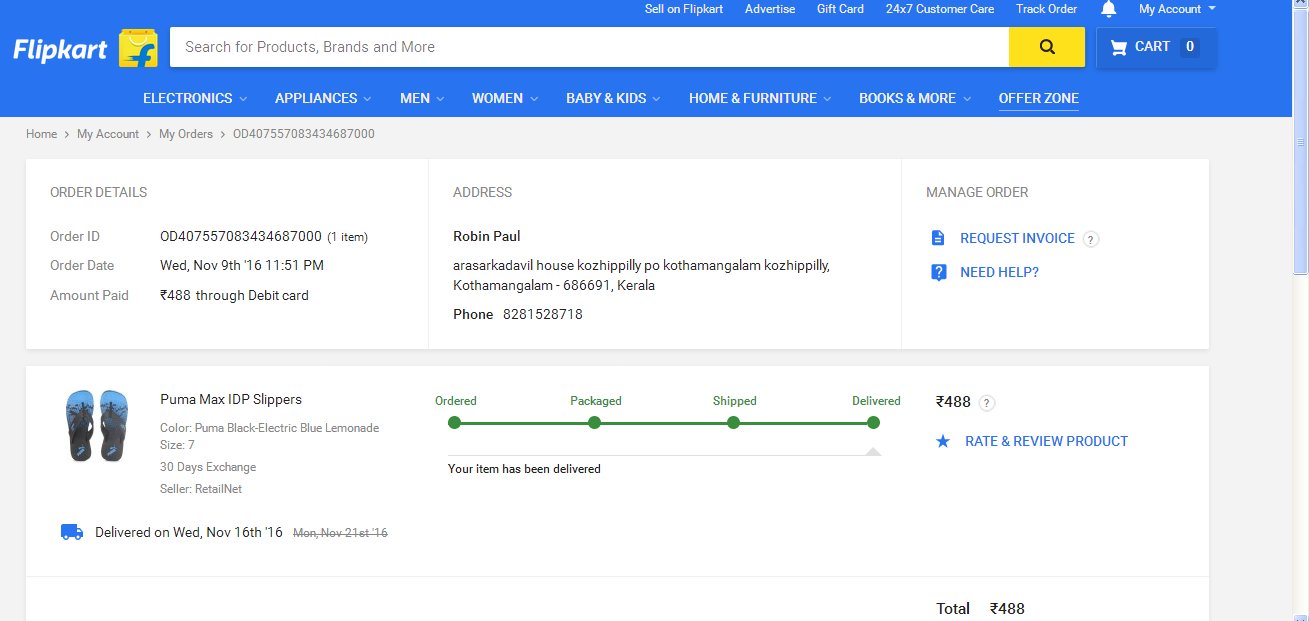Go to My Account in breadcrumb
Image resolution: width=1309 pixels, height=621 pixels.
(x=108, y=134)
